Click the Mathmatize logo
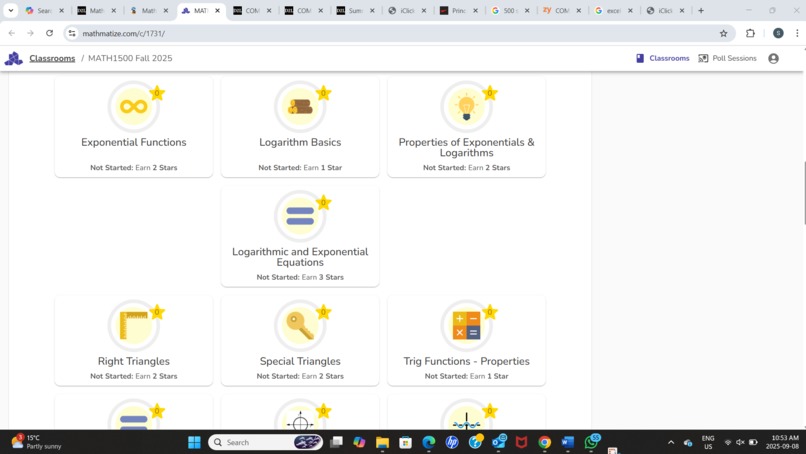 13,59
